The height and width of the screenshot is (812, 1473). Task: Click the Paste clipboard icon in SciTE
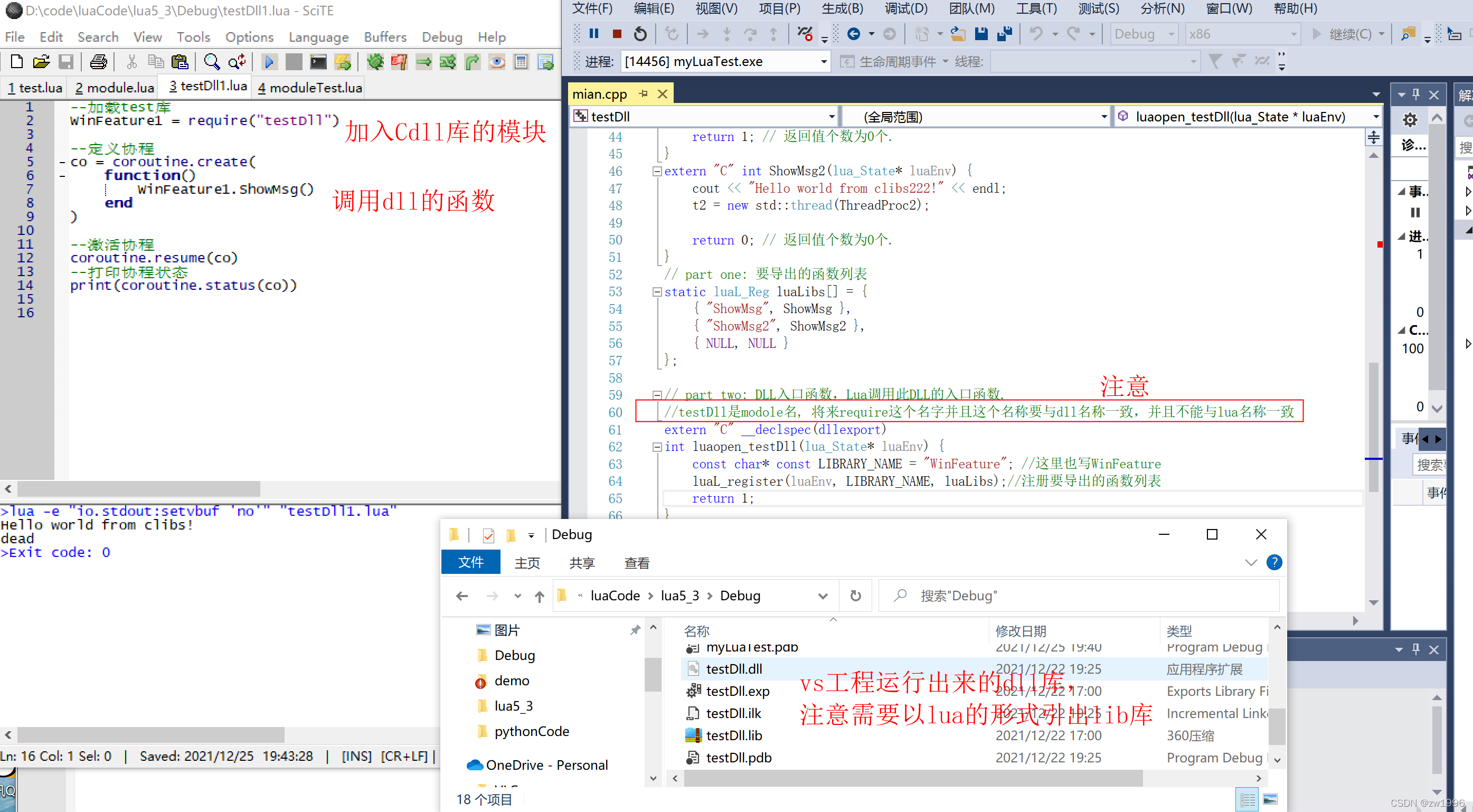tap(180, 61)
